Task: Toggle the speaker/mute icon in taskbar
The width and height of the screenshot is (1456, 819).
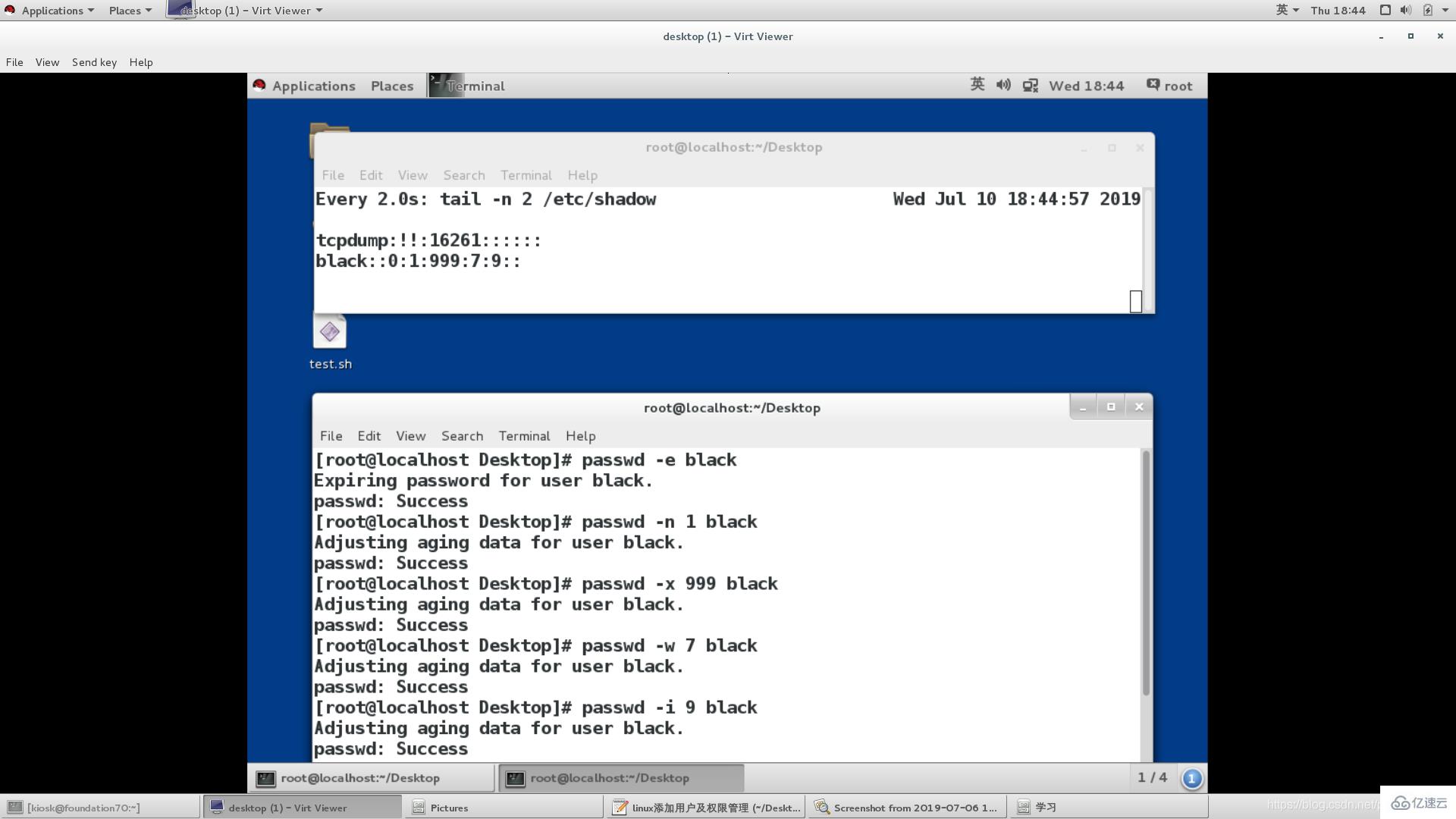Action: click(1004, 85)
